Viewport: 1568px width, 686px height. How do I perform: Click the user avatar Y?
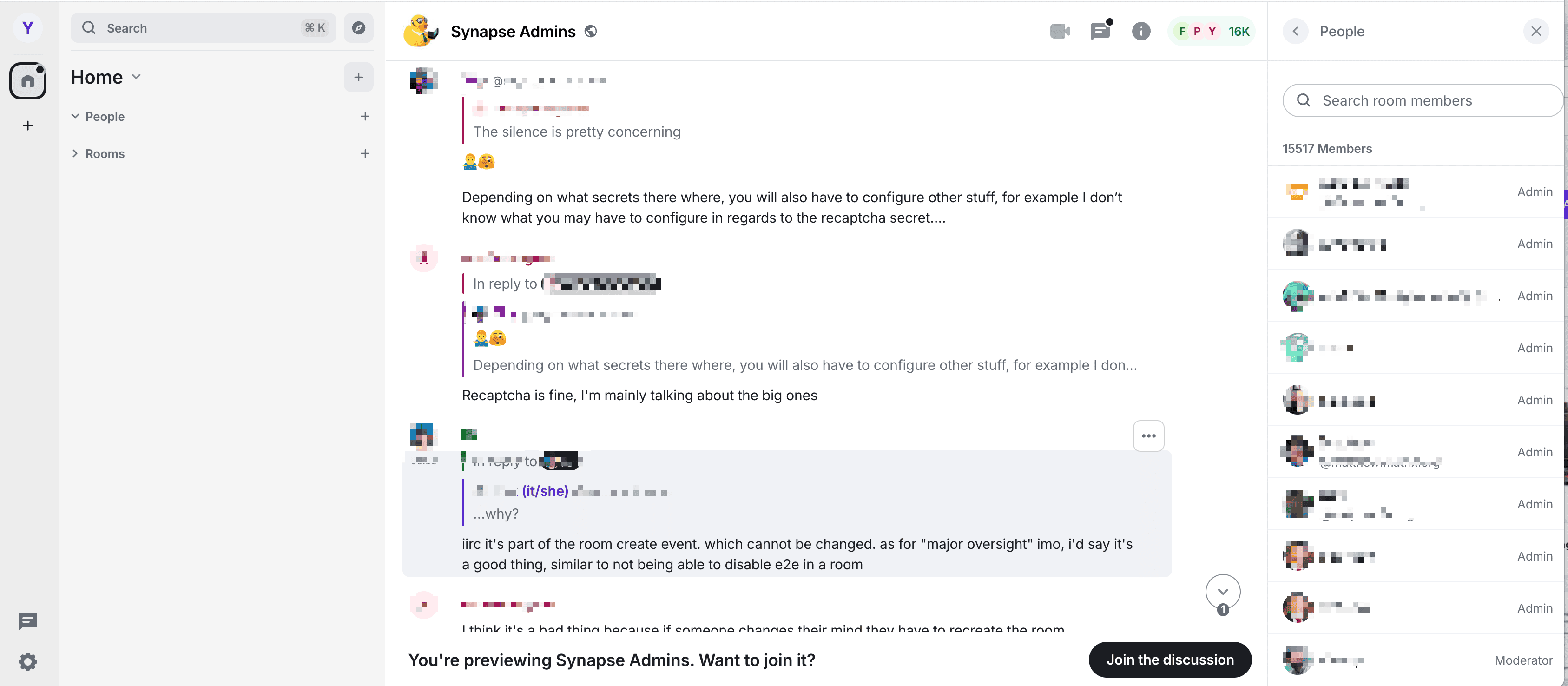tap(28, 28)
